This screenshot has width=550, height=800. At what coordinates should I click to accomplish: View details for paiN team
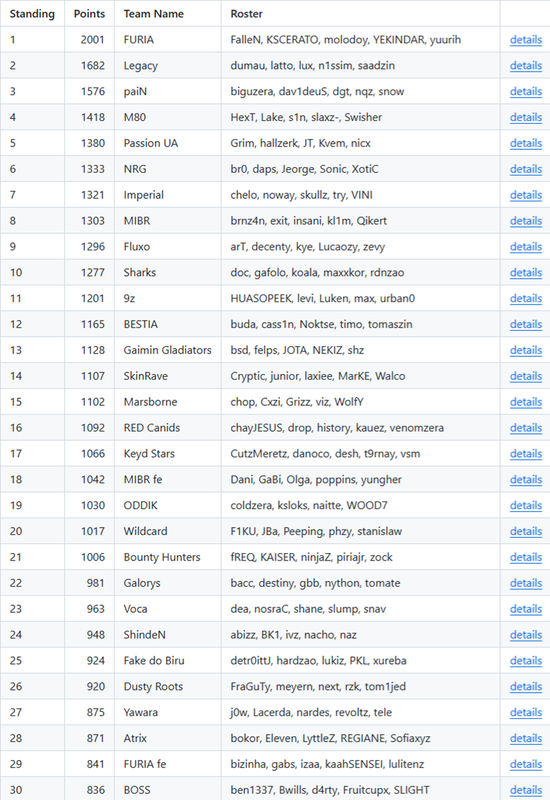526,92
